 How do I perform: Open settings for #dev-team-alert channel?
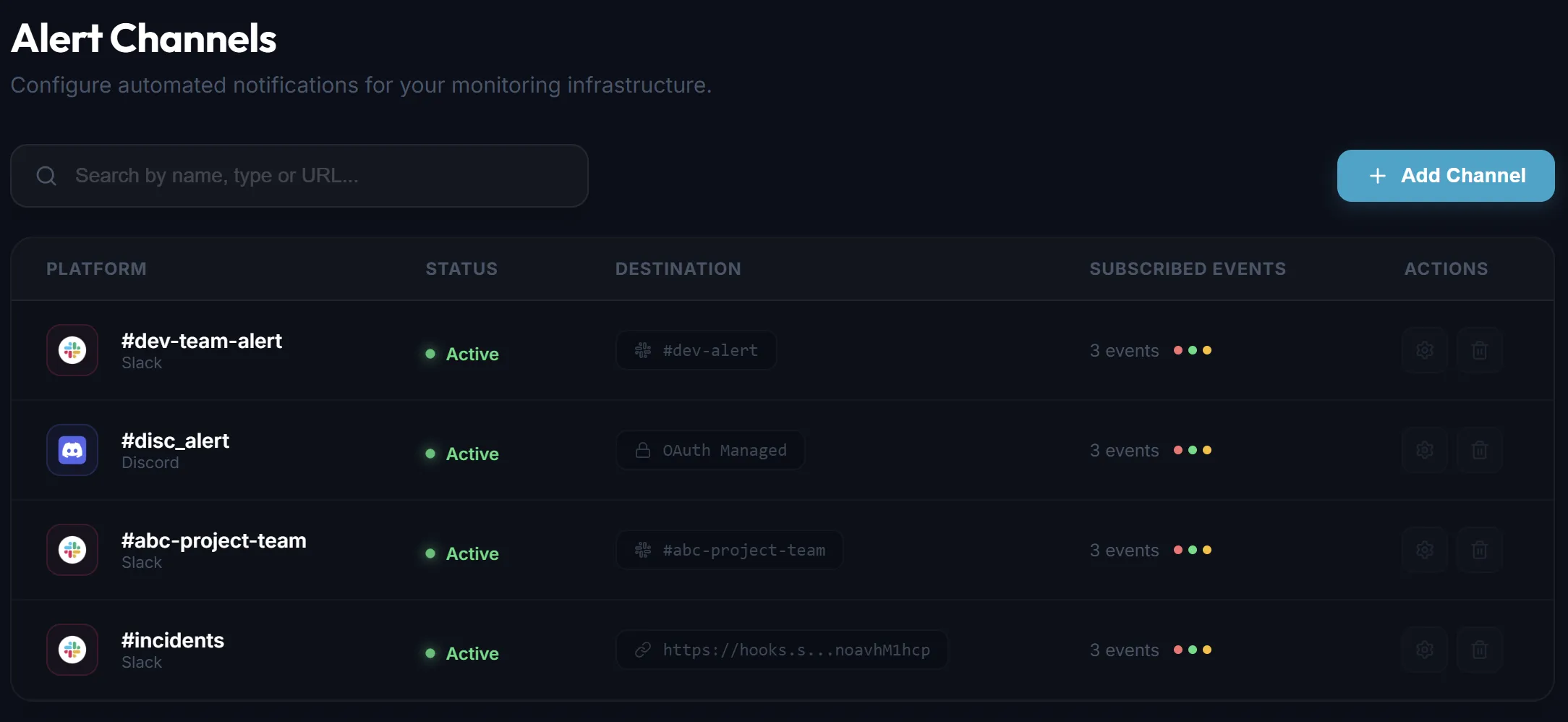click(x=1424, y=350)
